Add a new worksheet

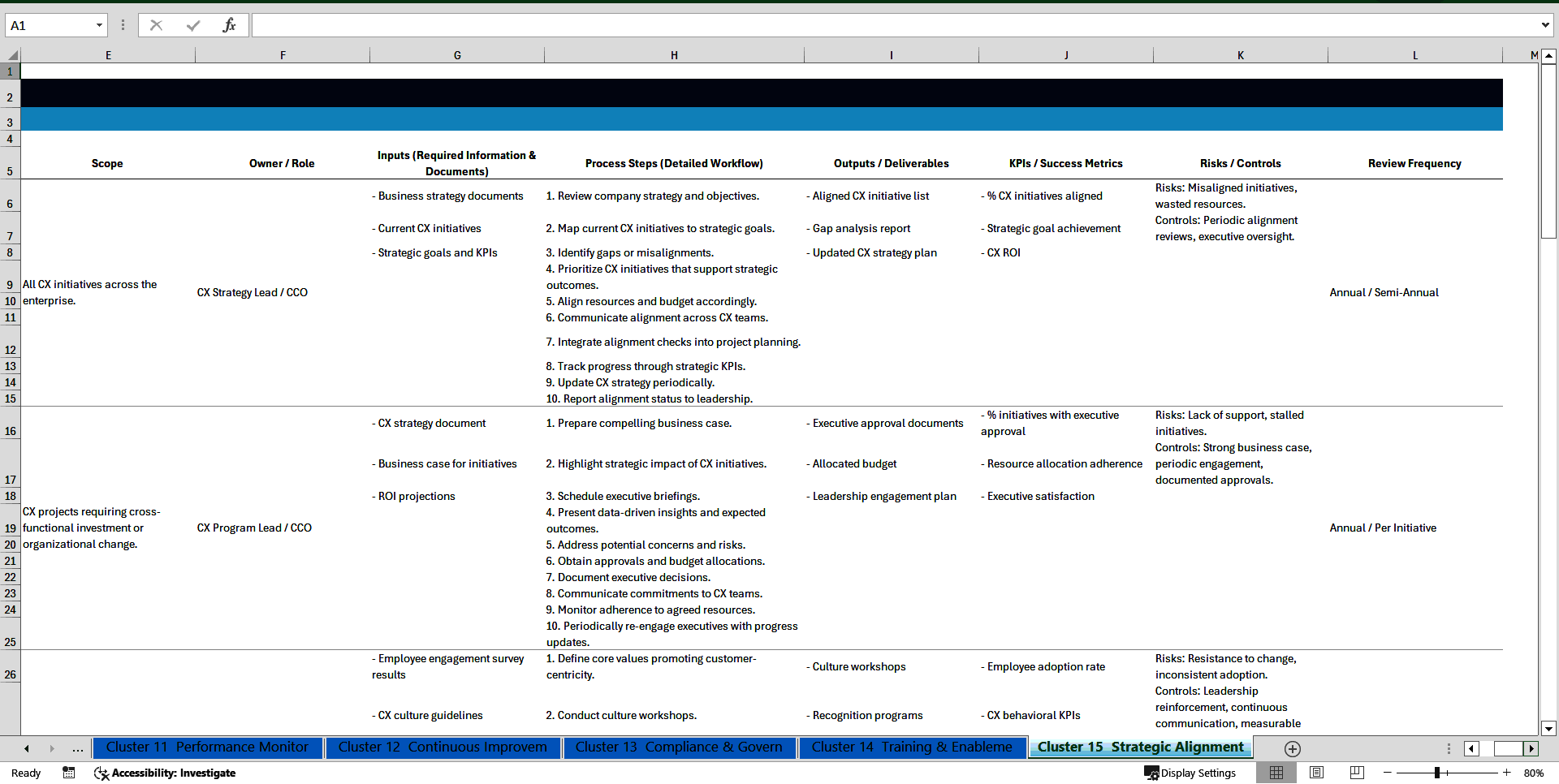pyautogui.click(x=1293, y=748)
